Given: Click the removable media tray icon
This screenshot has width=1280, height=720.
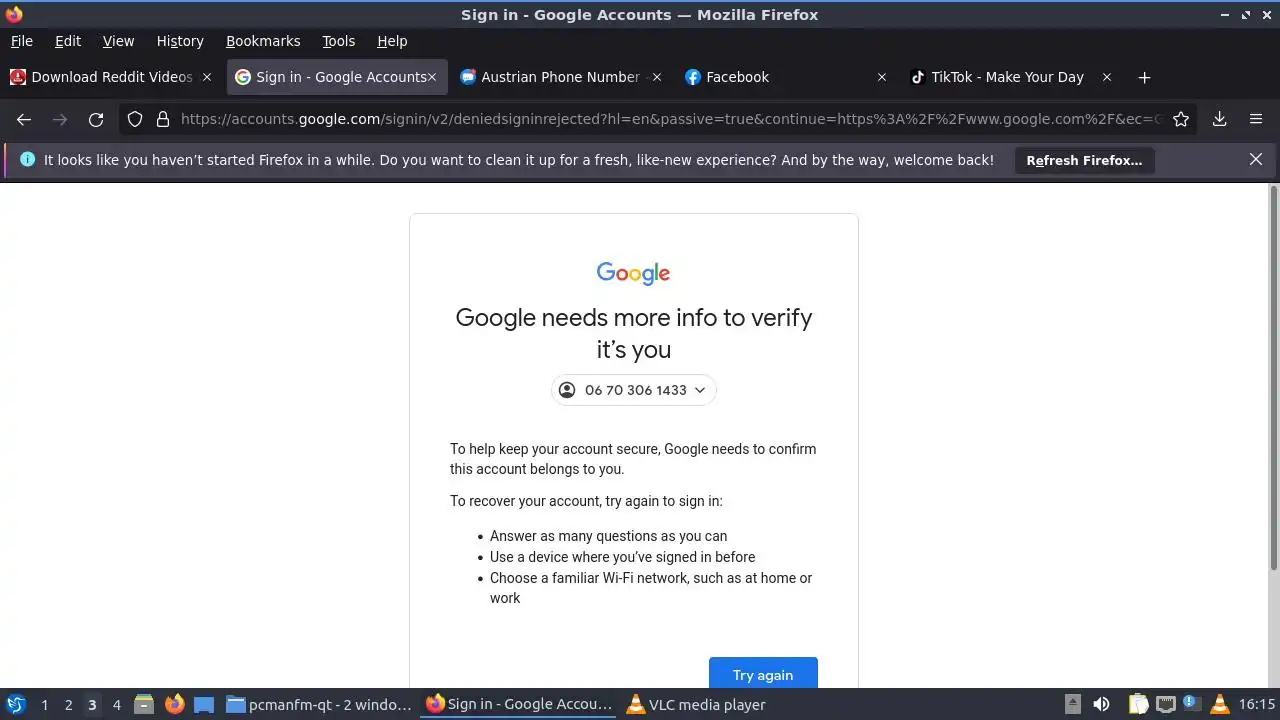Looking at the screenshot, I should pyautogui.click(x=1072, y=704).
